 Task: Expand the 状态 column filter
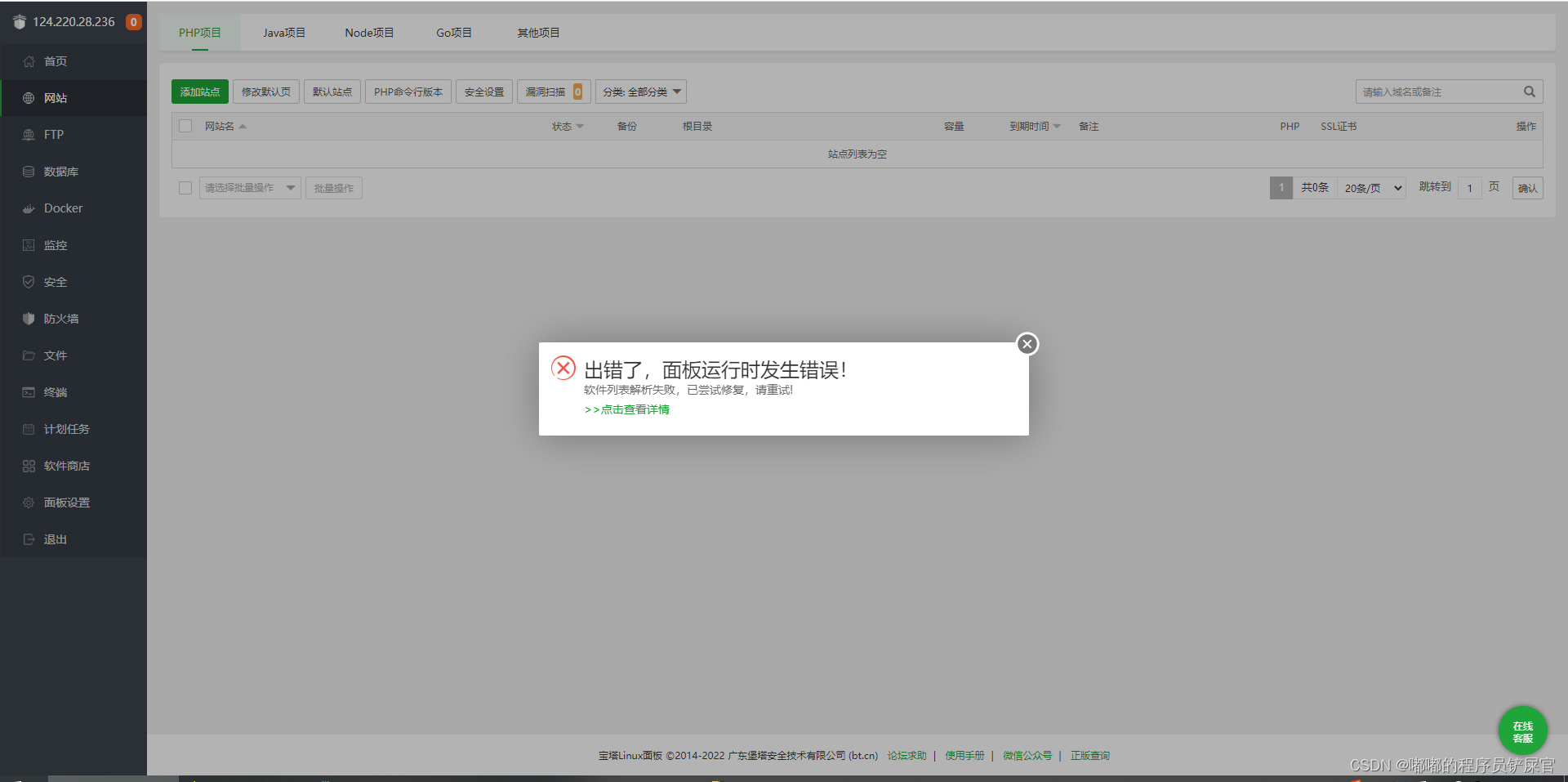(x=580, y=126)
